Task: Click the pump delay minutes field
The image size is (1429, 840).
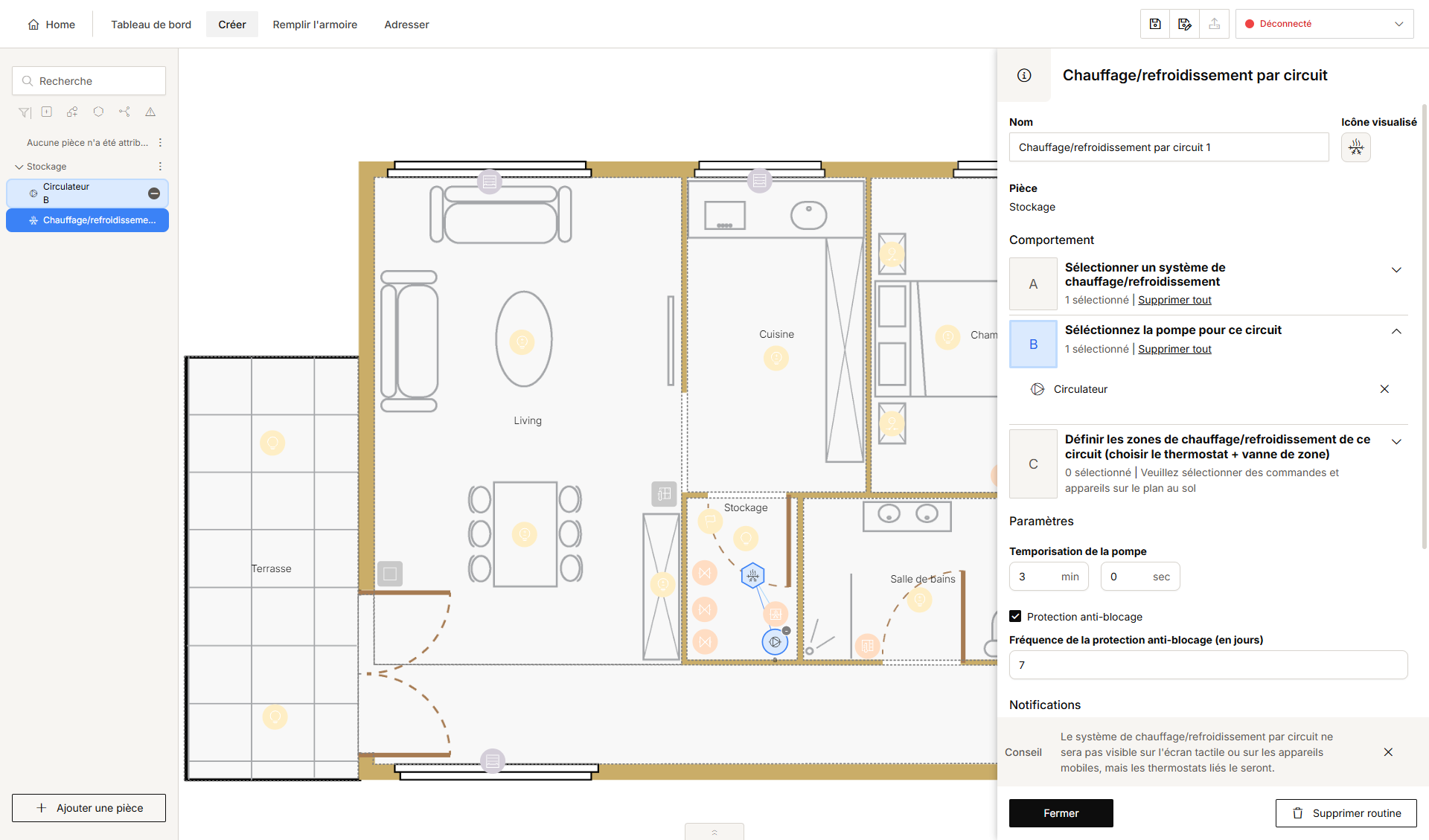Action: pyautogui.click(x=1049, y=577)
